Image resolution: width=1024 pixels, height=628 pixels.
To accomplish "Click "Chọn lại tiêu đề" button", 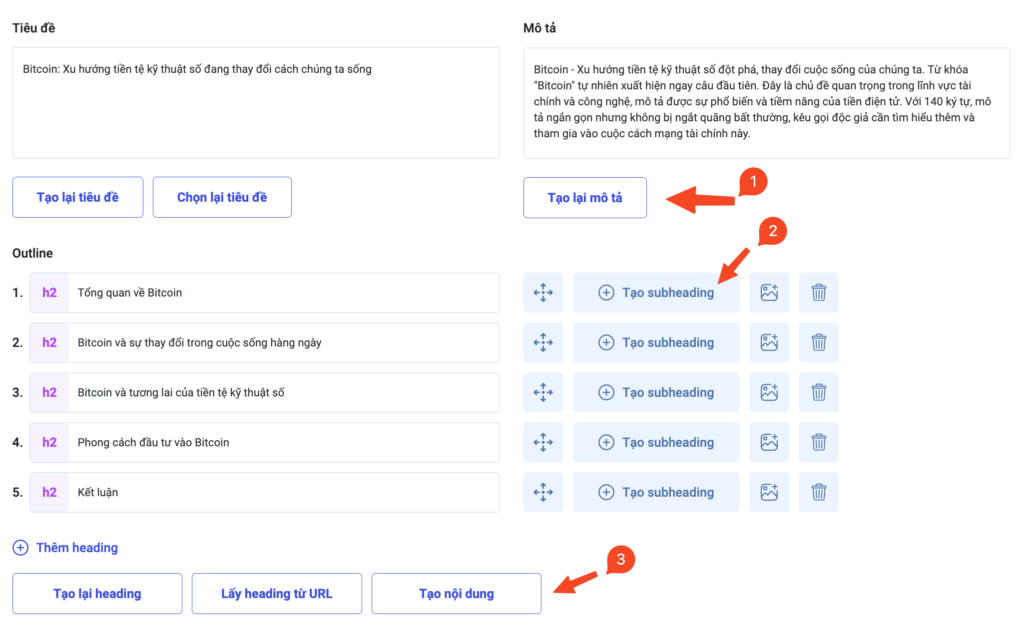I will point(221,197).
